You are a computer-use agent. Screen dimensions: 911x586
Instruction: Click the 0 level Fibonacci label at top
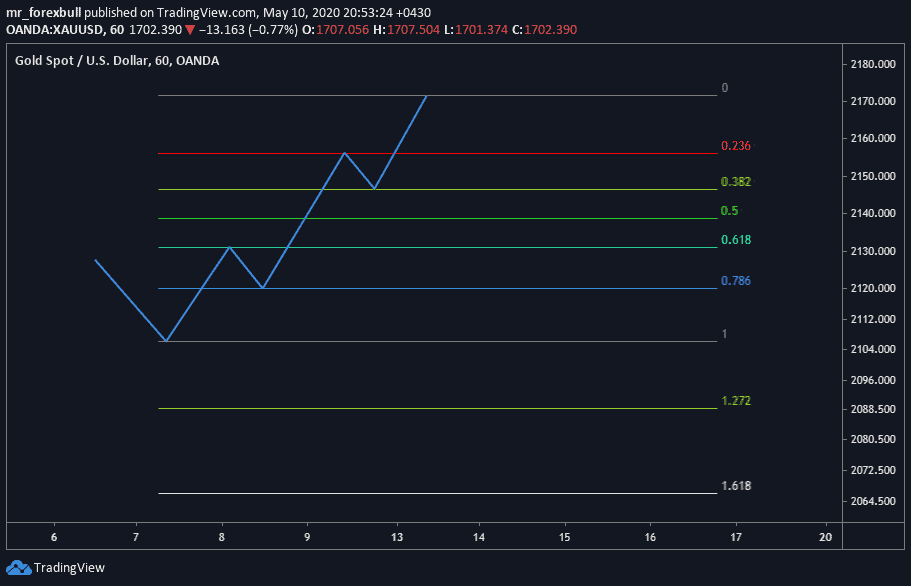point(724,88)
